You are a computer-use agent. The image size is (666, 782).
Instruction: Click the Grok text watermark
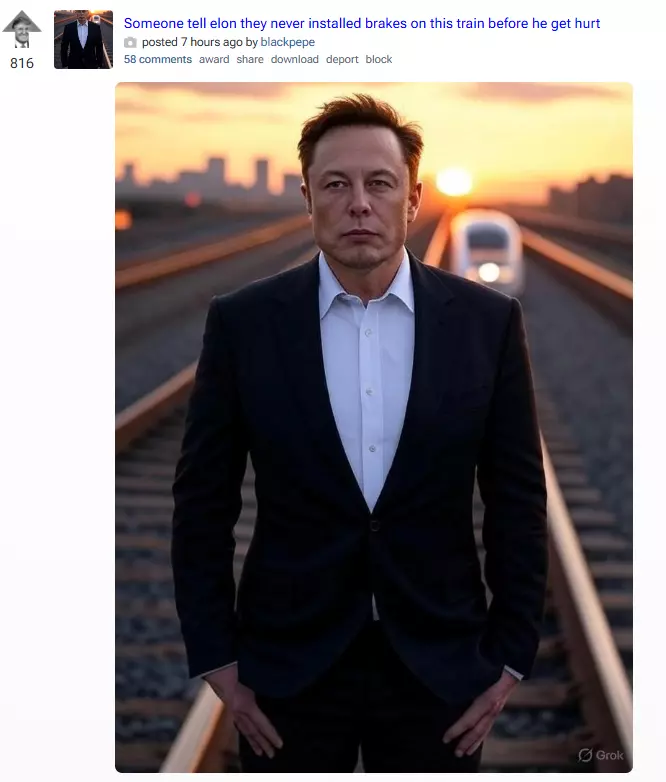click(x=609, y=755)
